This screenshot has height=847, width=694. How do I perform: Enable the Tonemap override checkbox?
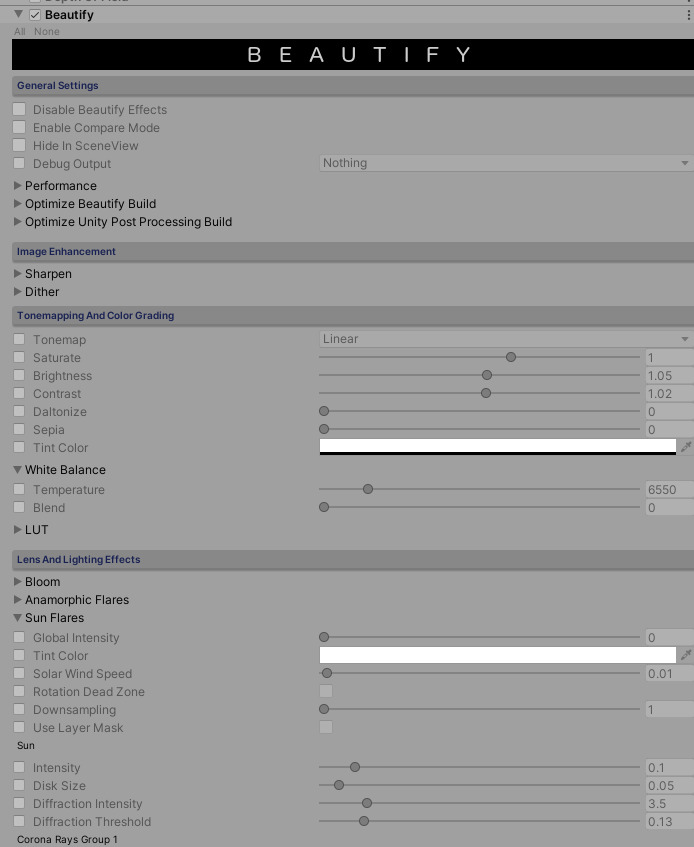tap(19, 339)
